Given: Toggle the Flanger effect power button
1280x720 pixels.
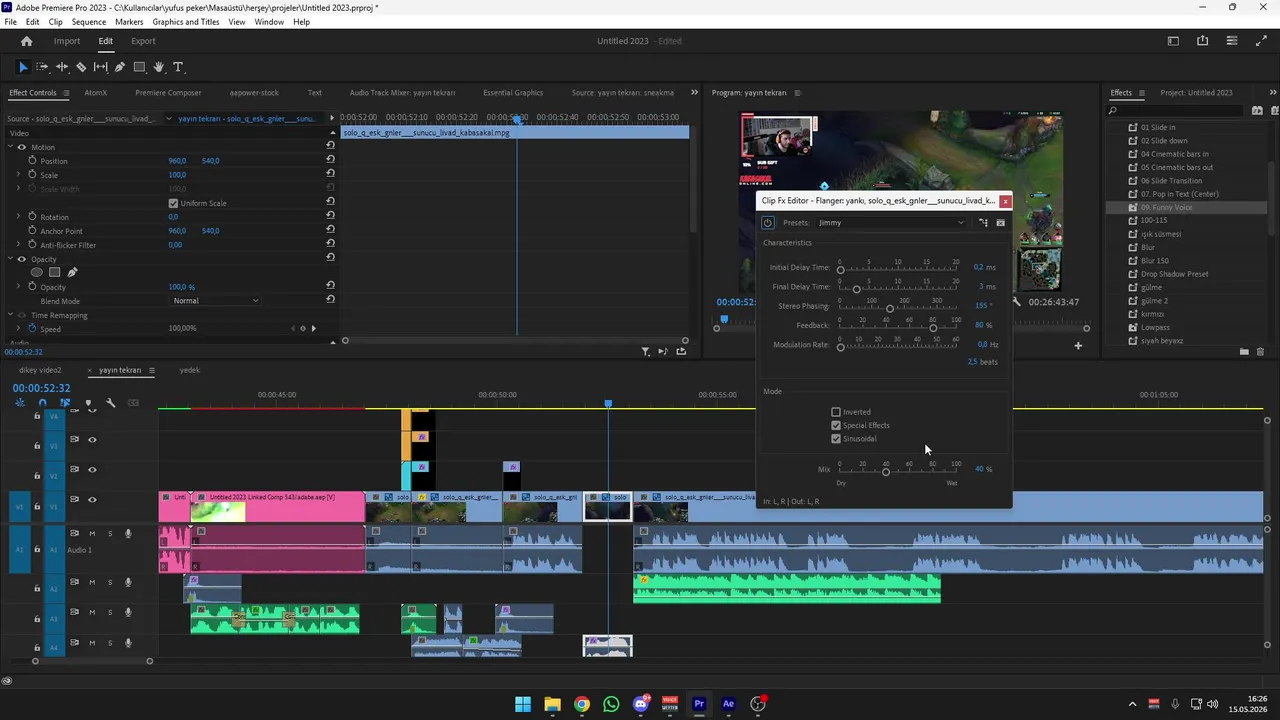Looking at the screenshot, I should click(768, 223).
